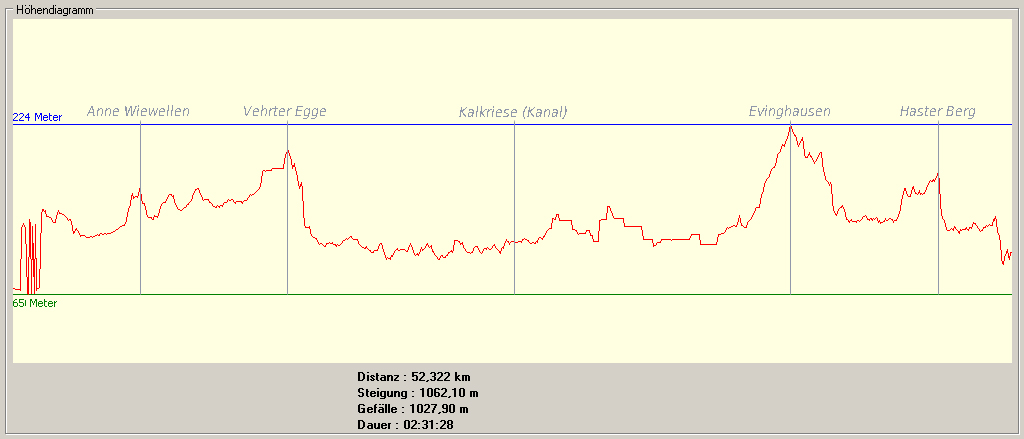Click the vertical marker line below Anne Wiewellen
The height and width of the screenshot is (439, 1024).
click(x=140, y=250)
